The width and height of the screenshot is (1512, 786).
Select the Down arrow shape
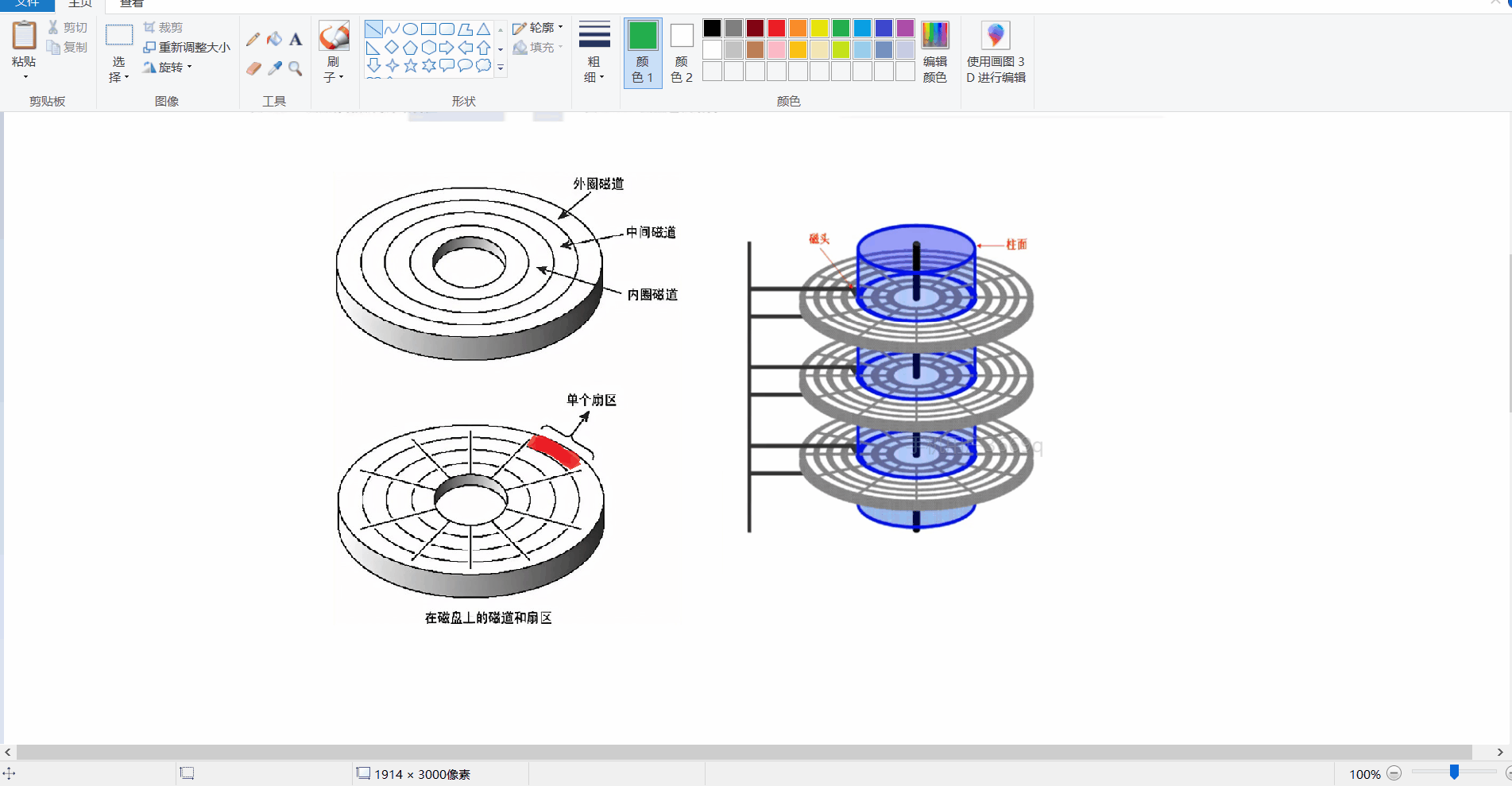click(x=373, y=66)
